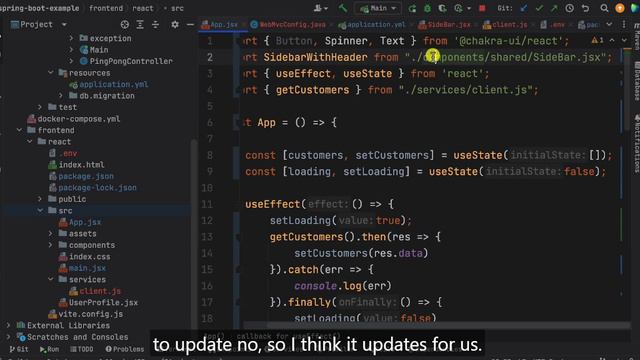640x360 pixels.
Task: Open the Problems tool window button
Action: tap(124, 349)
